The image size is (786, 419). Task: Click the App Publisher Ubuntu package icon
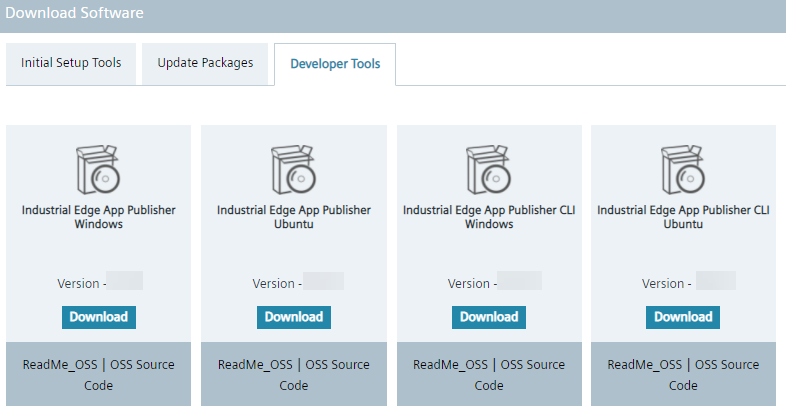(293, 169)
